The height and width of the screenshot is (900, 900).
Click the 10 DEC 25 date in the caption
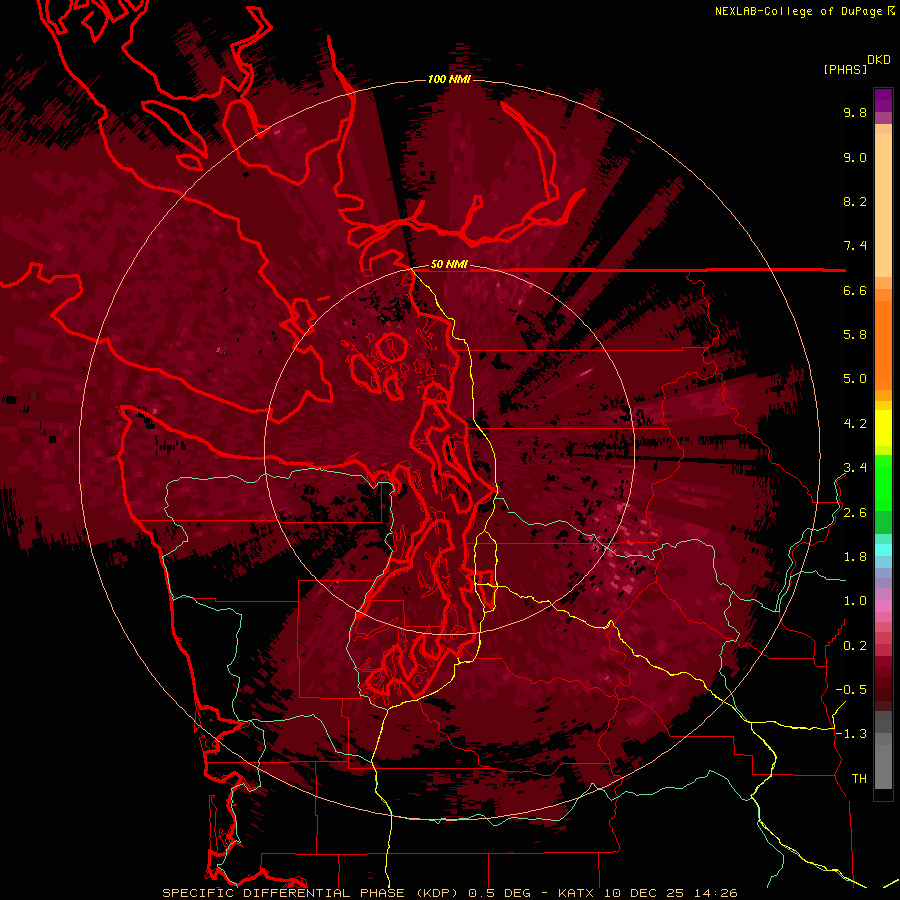(x=645, y=893)
